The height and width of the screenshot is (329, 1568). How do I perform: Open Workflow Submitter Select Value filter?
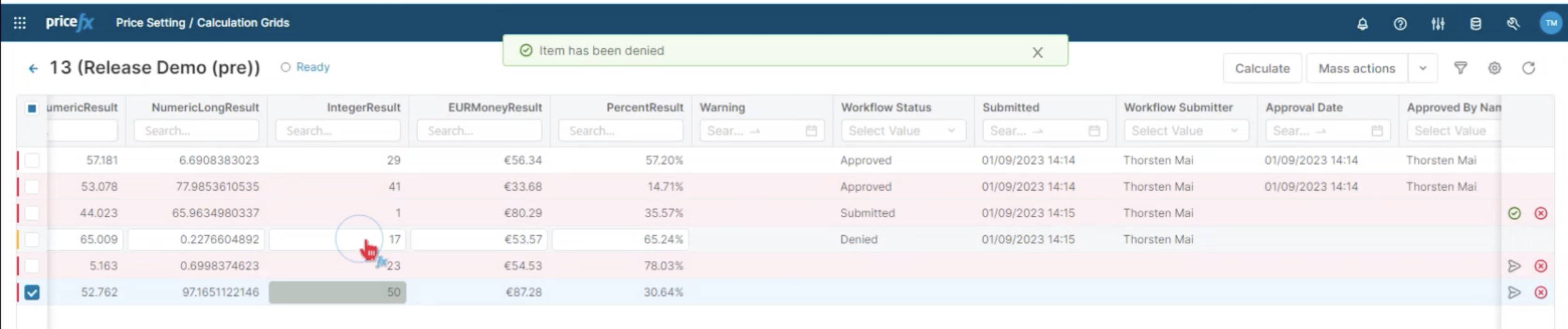[1184, 131]
